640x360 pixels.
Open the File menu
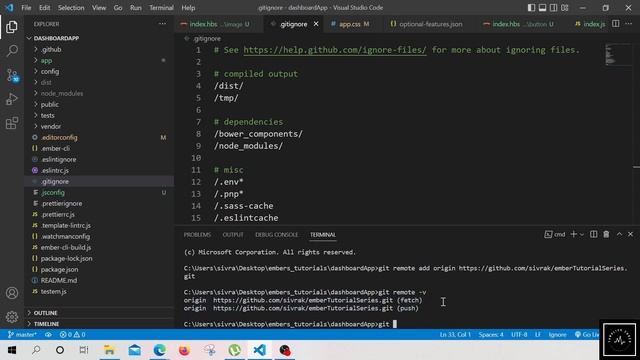pyautogui.click(x=26, y=8)
